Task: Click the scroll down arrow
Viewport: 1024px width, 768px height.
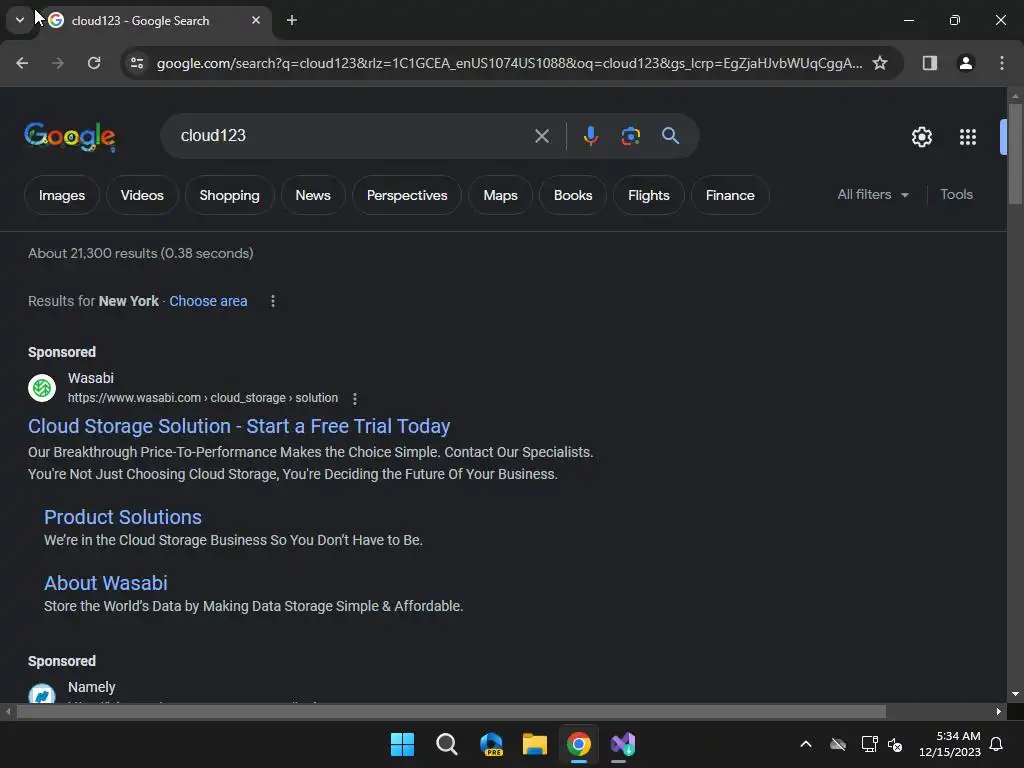Action: coord(1015,694)
